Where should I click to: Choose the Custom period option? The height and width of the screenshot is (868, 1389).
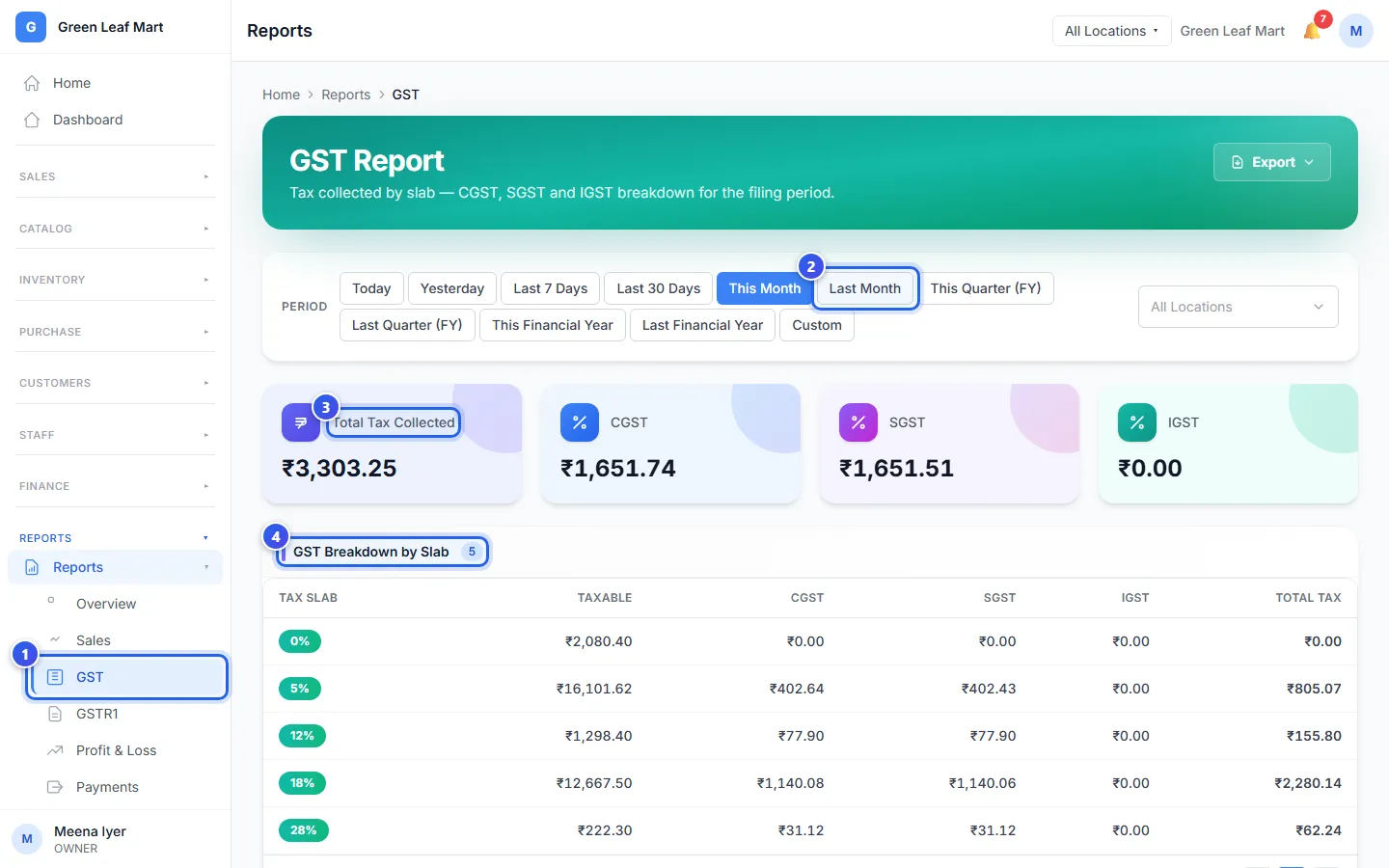(817, 325)
